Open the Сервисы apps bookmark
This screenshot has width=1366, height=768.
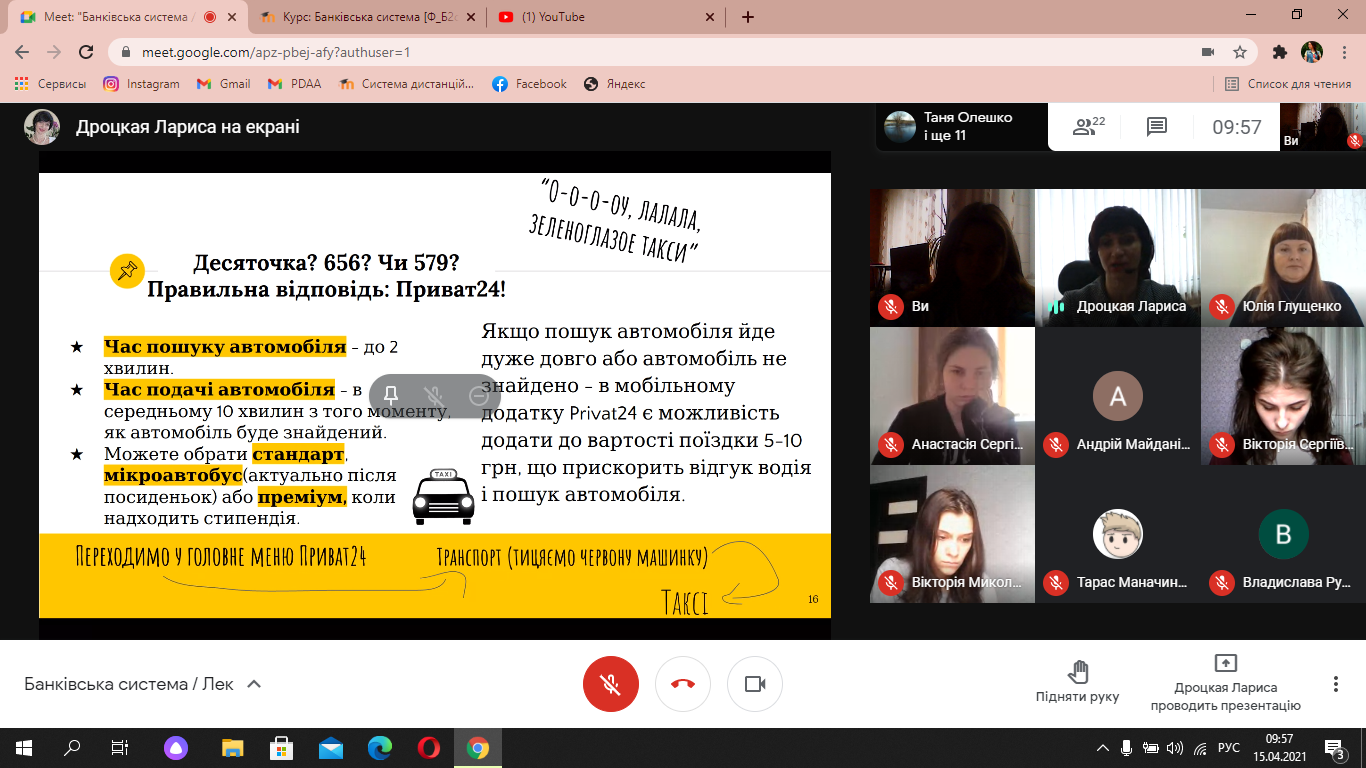[x=50, y=84]
